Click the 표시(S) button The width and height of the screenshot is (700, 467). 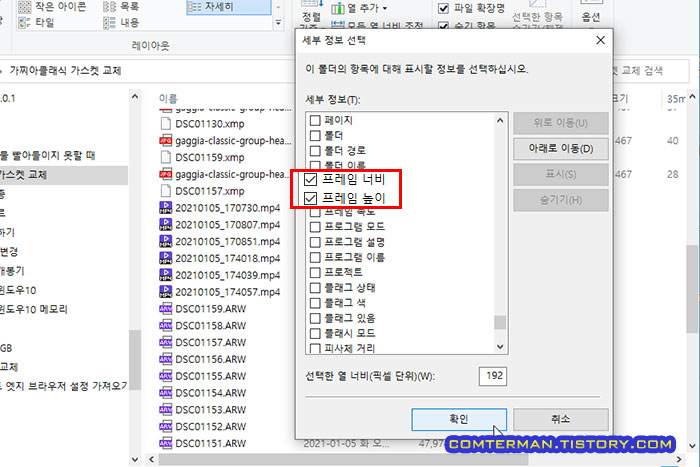(x=561, y=174)
